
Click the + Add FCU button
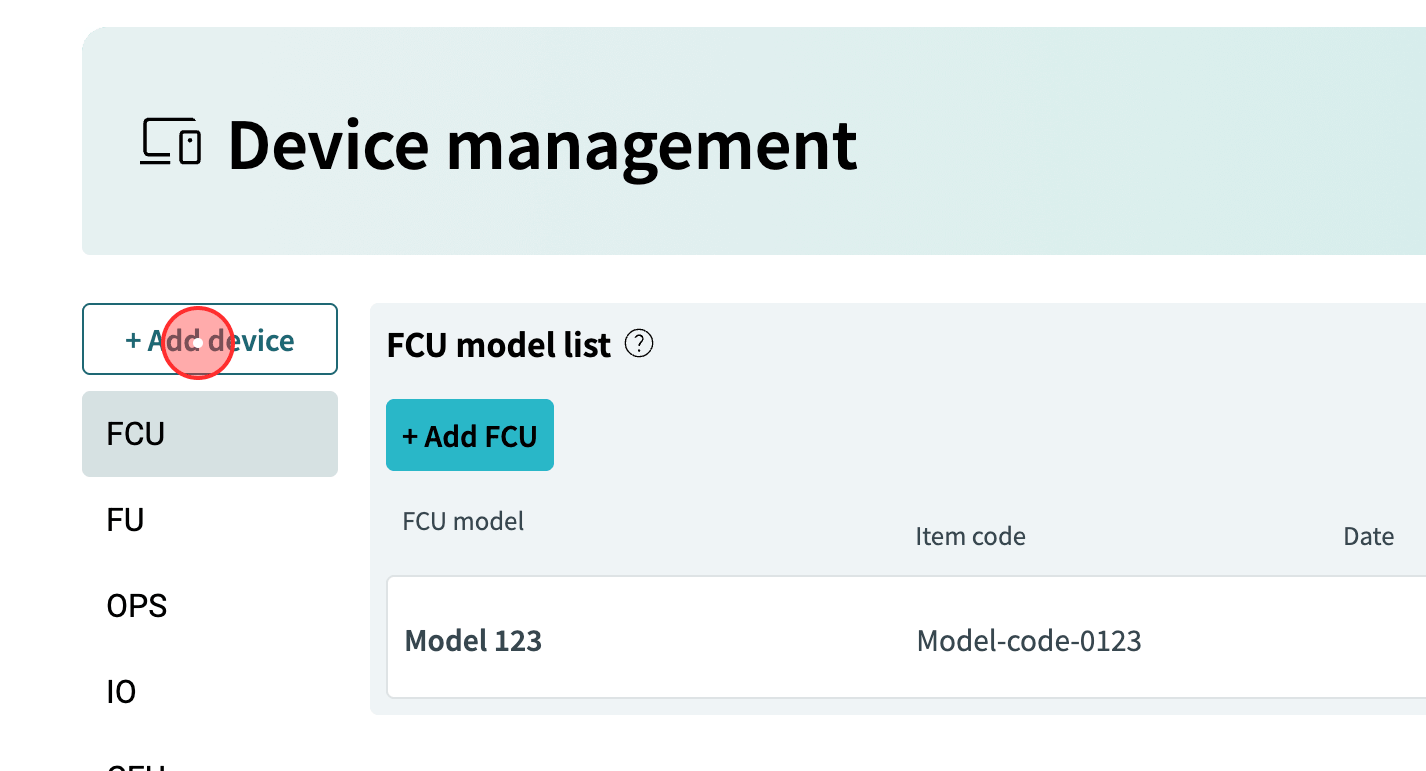(x=470, y=435)
